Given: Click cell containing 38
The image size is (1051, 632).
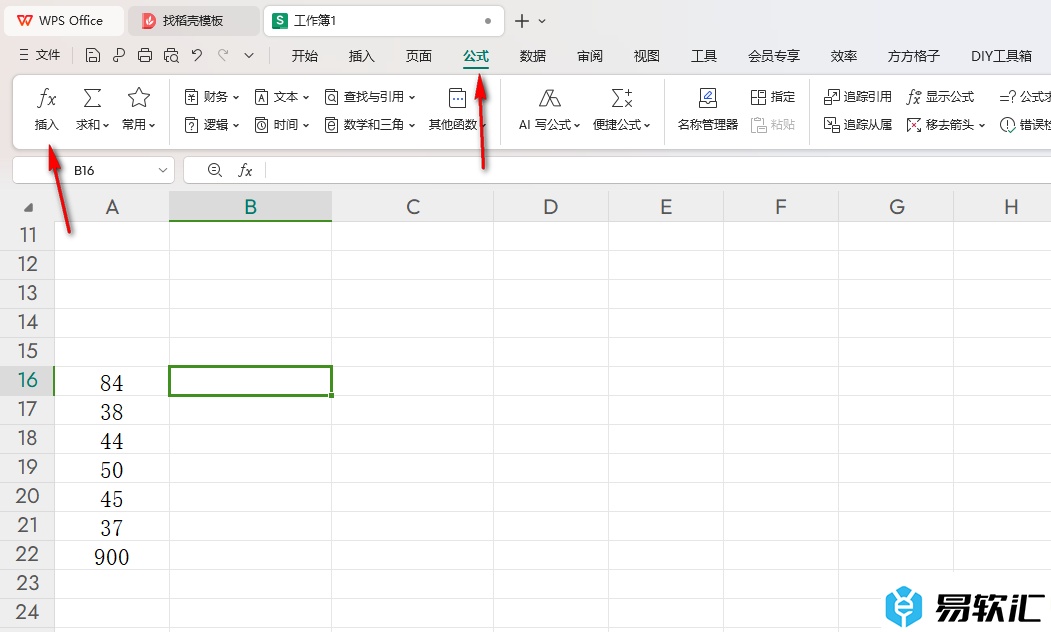Looking at the screenshot, I should click(112, 411).
